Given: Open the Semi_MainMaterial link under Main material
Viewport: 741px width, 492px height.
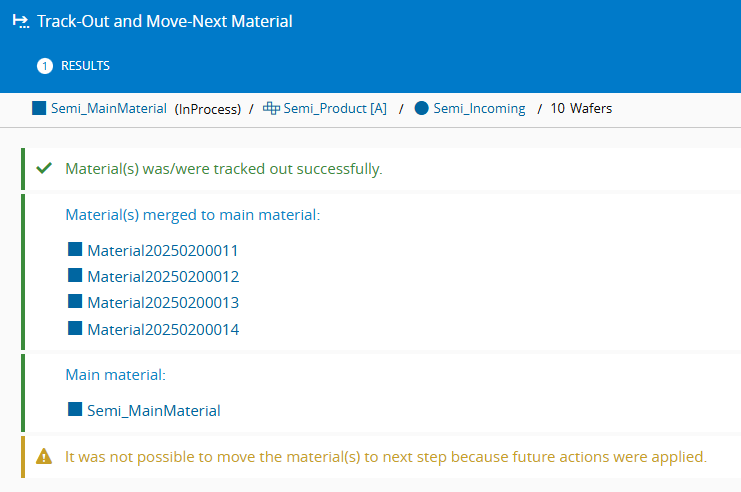Looking at the screenshot, I should pos(153,409).
